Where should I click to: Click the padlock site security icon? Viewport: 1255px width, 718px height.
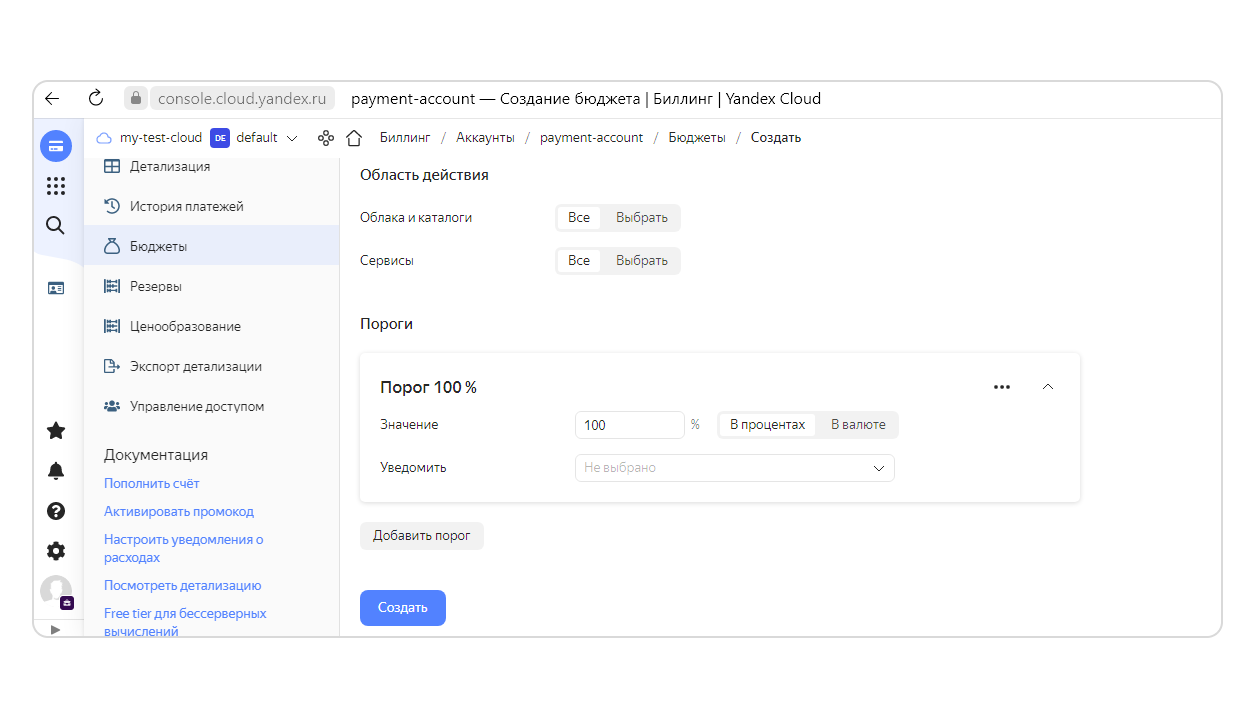tap(135, 98)
